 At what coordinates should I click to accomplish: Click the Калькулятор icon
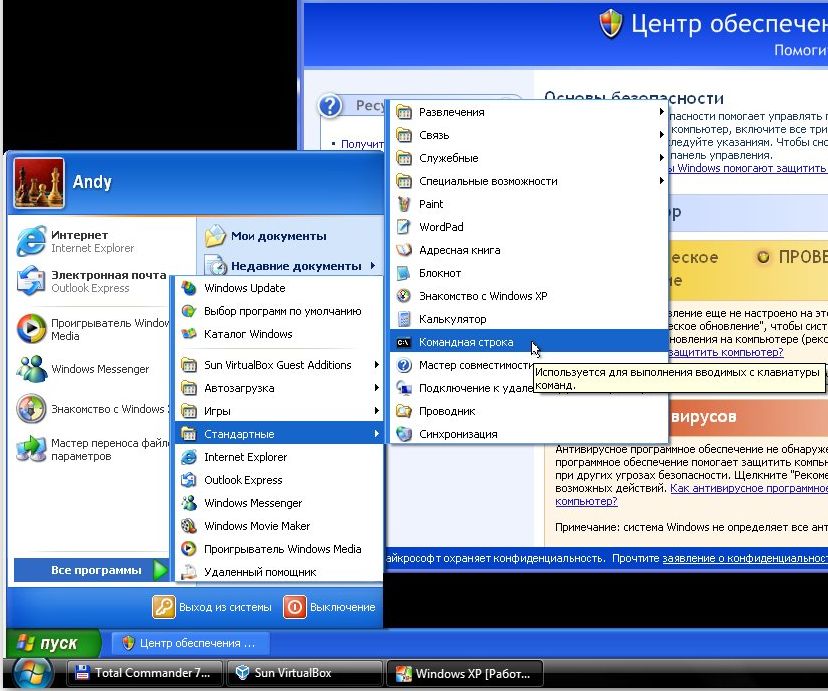[x=404, y=319]
